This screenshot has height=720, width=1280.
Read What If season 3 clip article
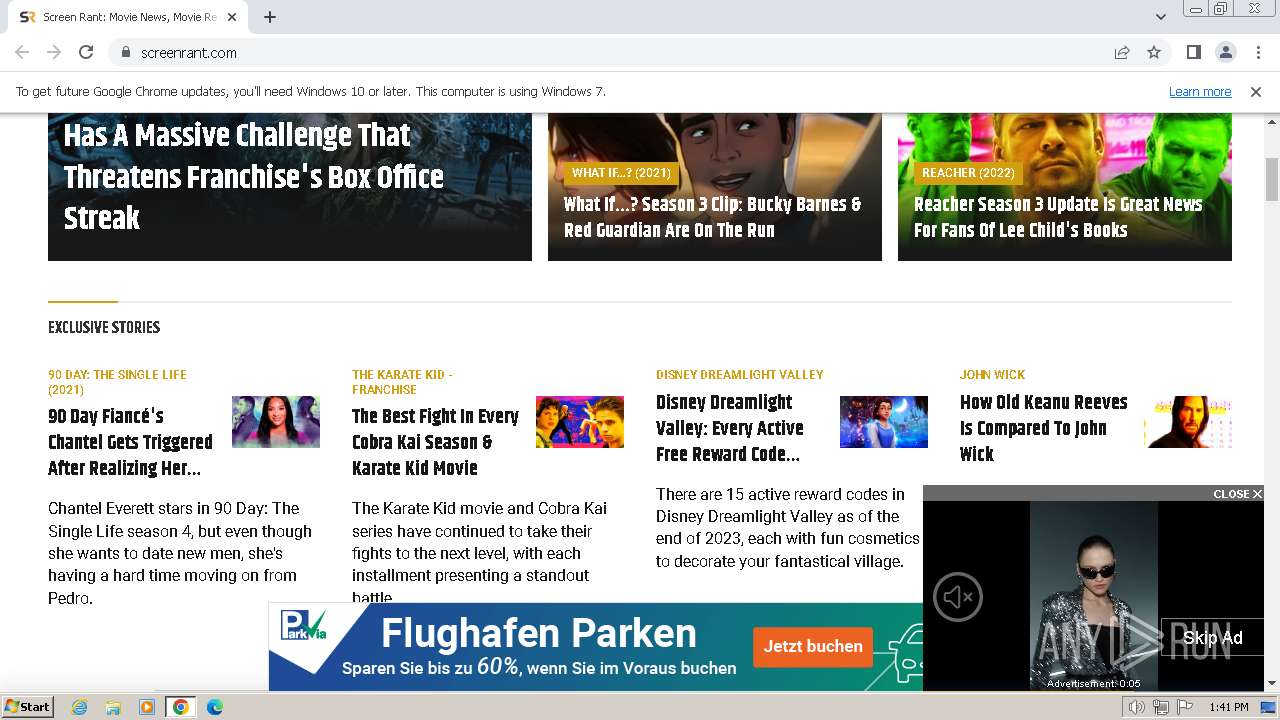click(x=713, y=217)
